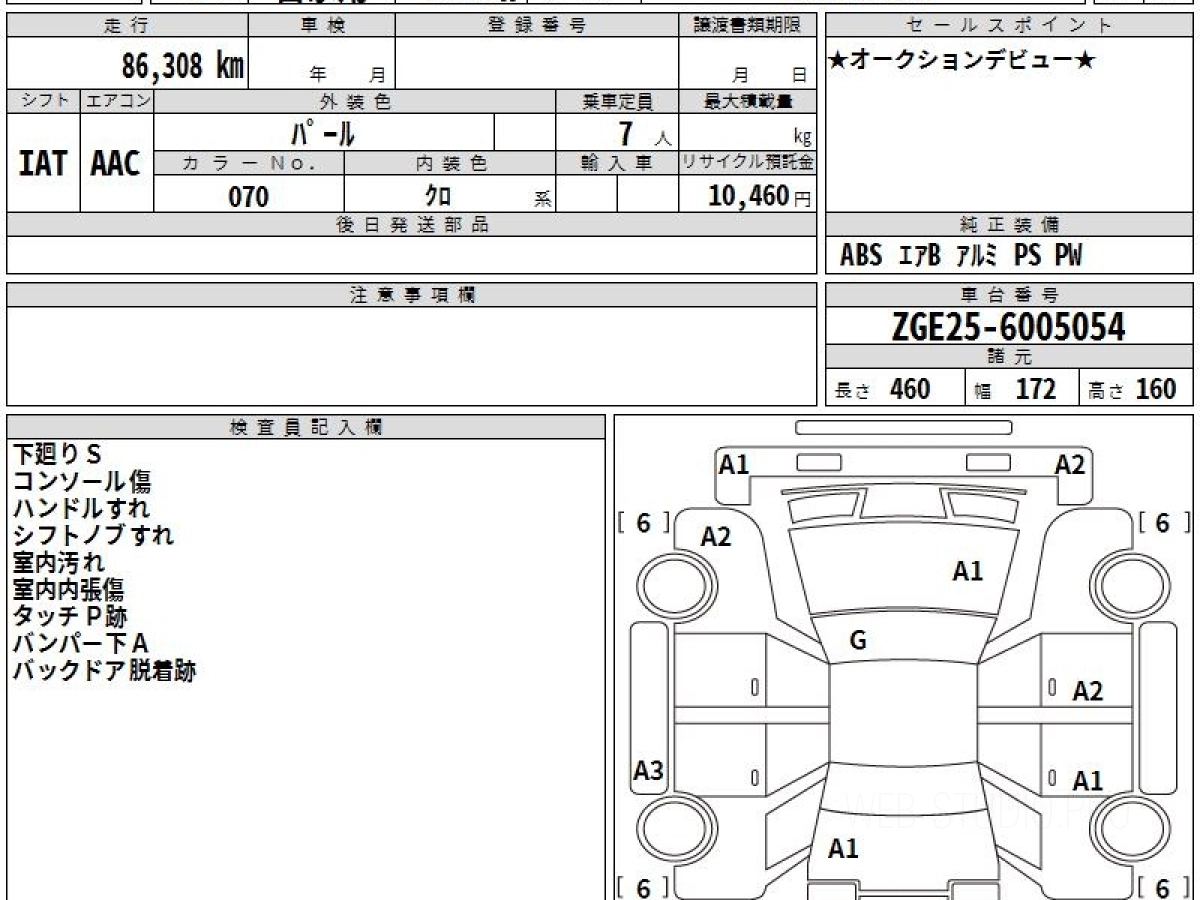Click chassis number ZGE25-6005054
Viewport: 1200px width, 900px height.
[x=1008, y=327]
